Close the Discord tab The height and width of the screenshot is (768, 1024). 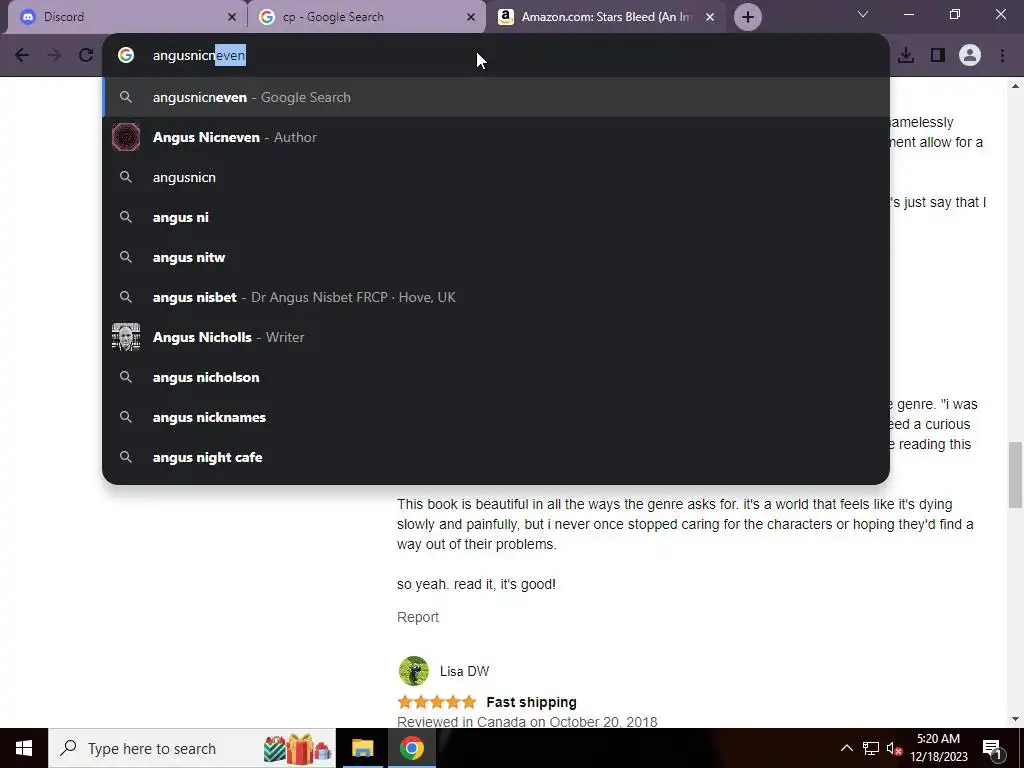(232, 18)
